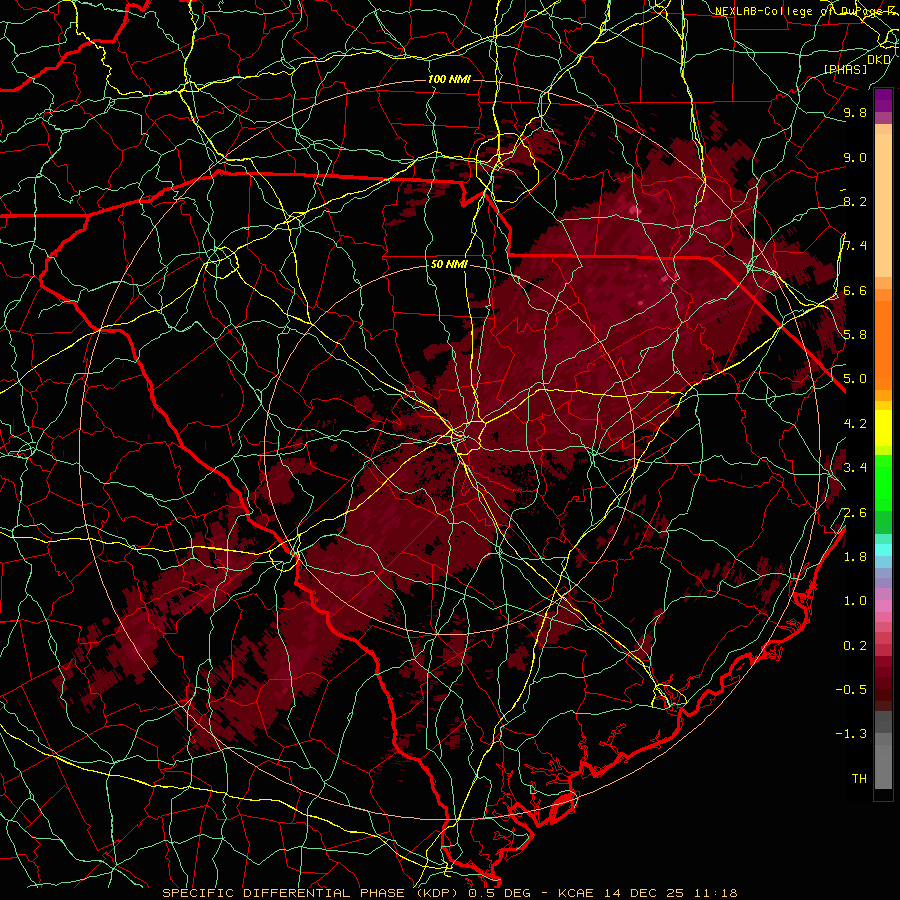Click the [PHAS] legend unit label
This screenshot has height=900, width=900.
point(845,69)
